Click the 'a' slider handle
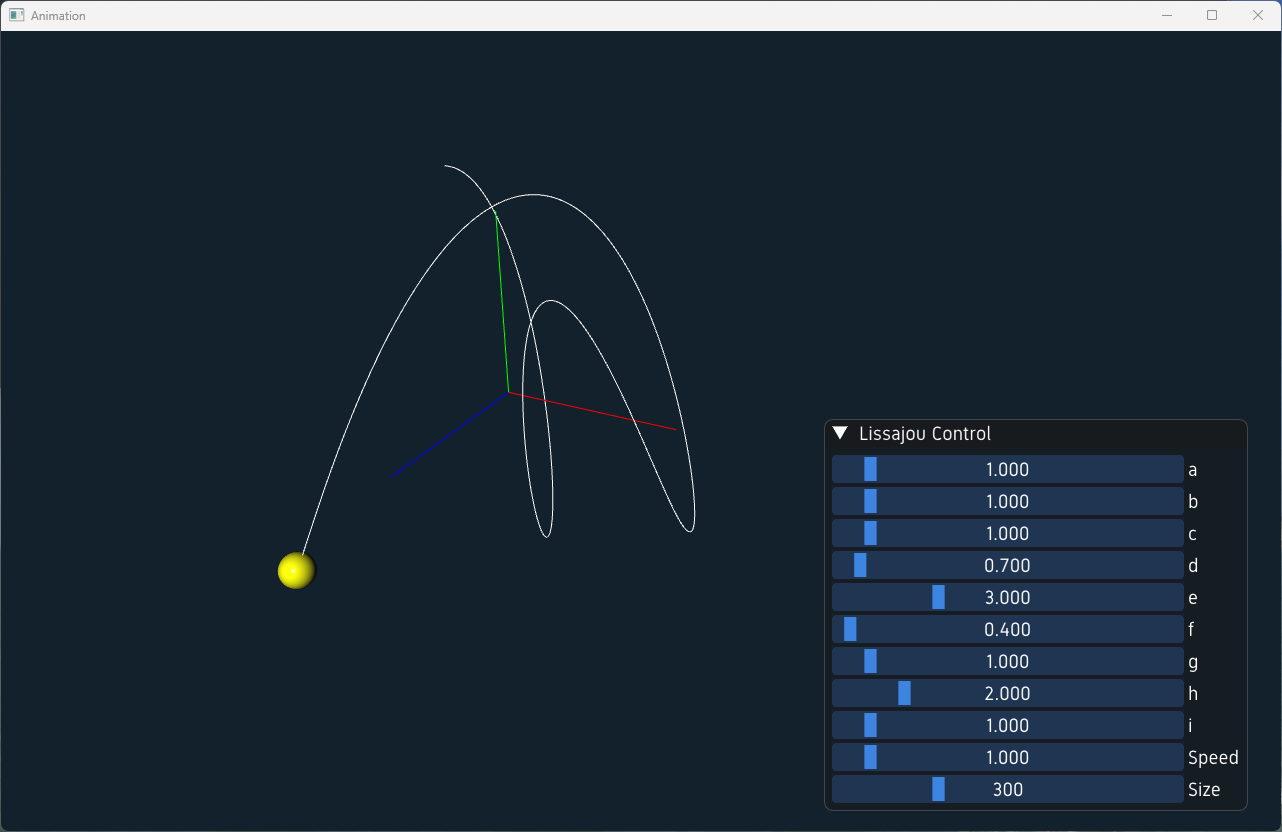The height and width of the screenshot is (832, 1282). pyautogui.click(x=870, y=469)
